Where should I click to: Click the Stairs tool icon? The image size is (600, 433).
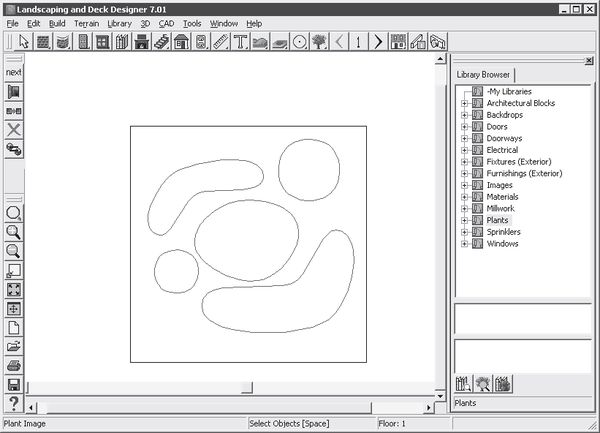(161, 42)
